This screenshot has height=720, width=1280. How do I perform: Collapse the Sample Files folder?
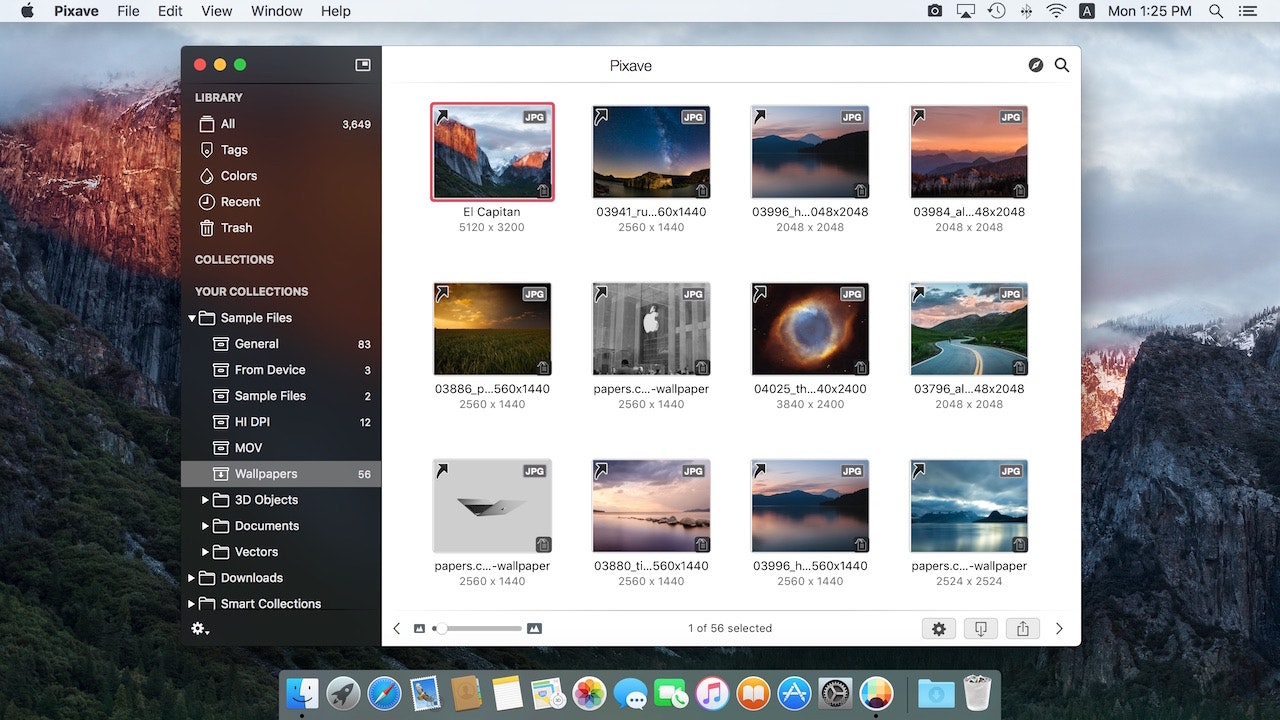click(192, 318)
